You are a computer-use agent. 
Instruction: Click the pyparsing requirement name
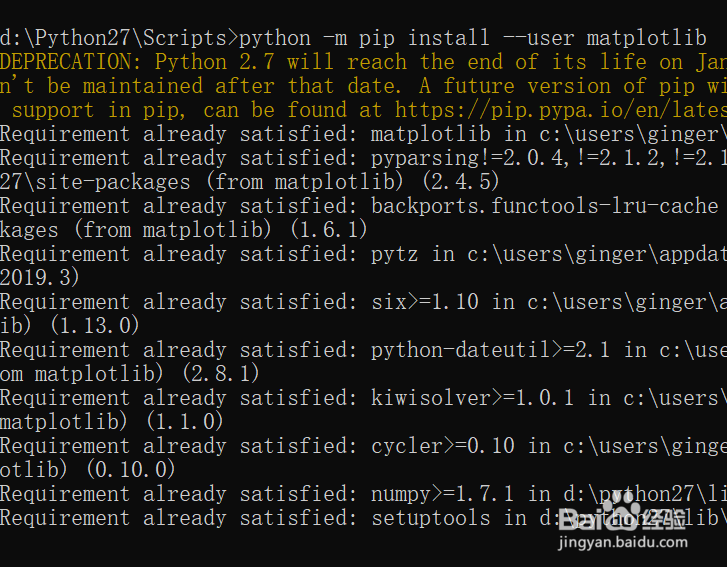pyautogui.click(x=425, y=158)
